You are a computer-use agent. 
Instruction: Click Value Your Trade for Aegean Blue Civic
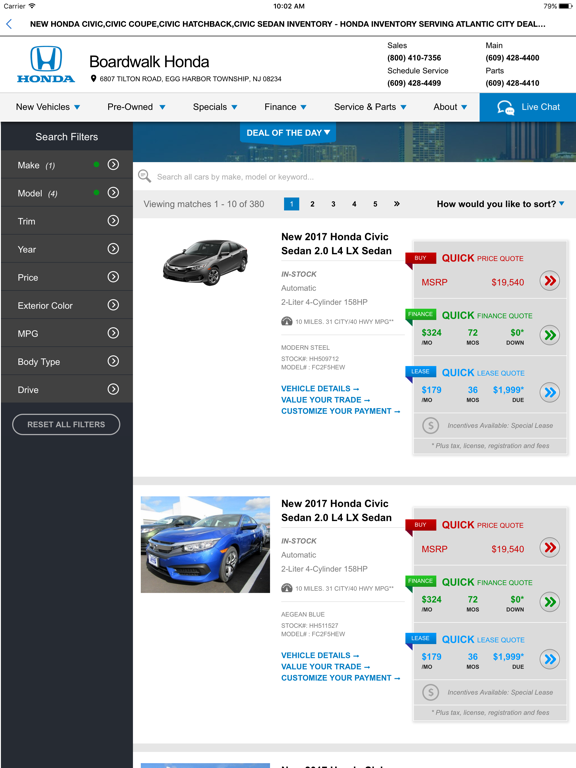pos(325,667)
